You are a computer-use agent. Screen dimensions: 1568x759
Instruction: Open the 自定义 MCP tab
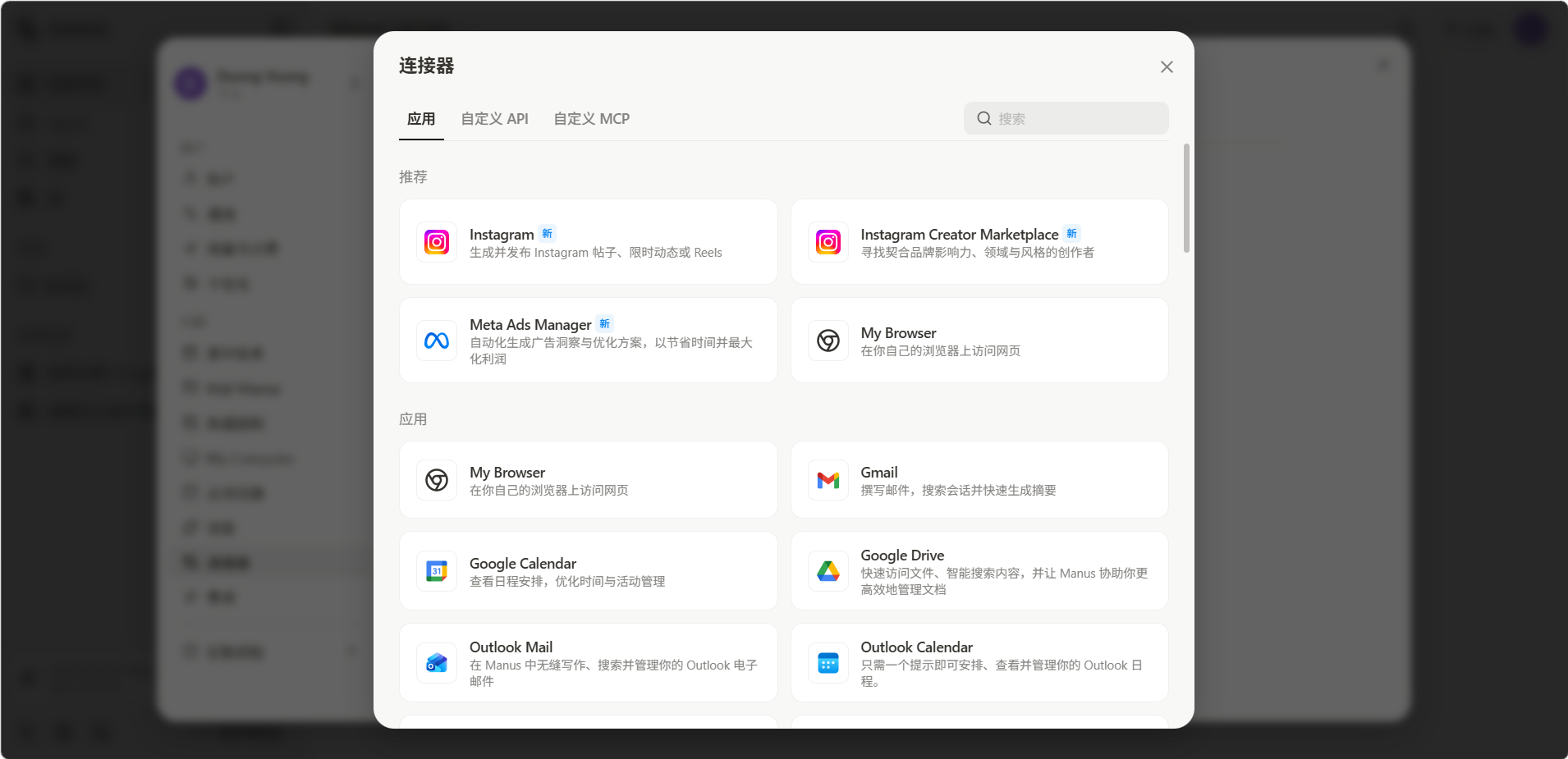591,119
